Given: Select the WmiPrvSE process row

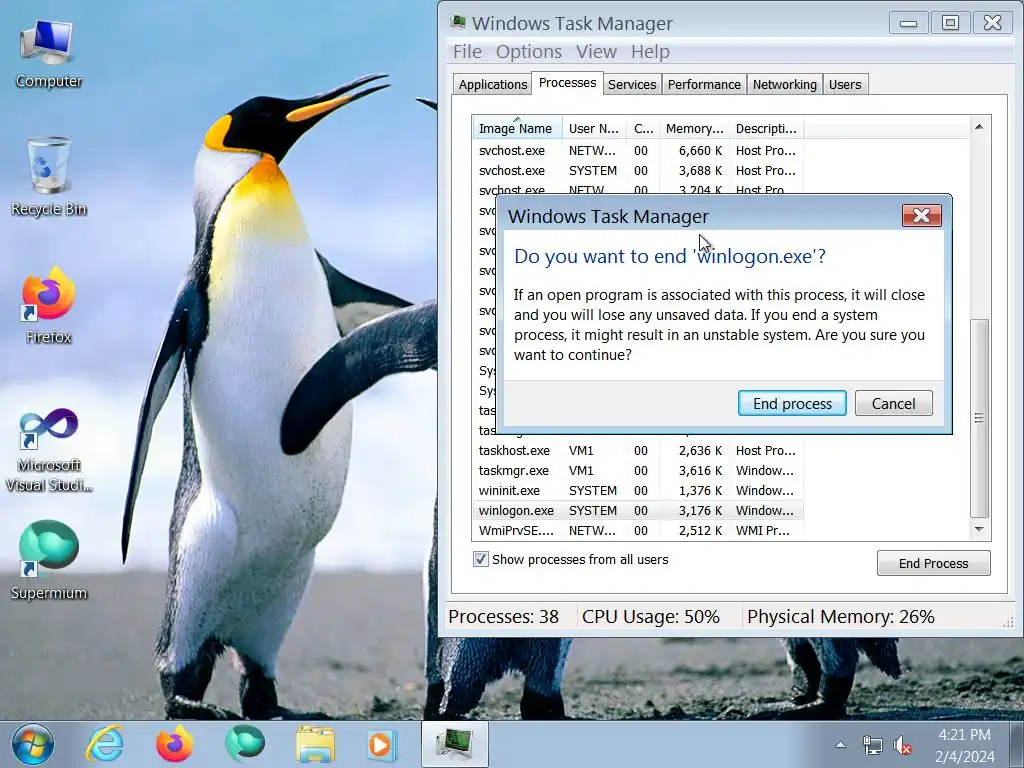Looking at the screenshot, I should [637, 530].
